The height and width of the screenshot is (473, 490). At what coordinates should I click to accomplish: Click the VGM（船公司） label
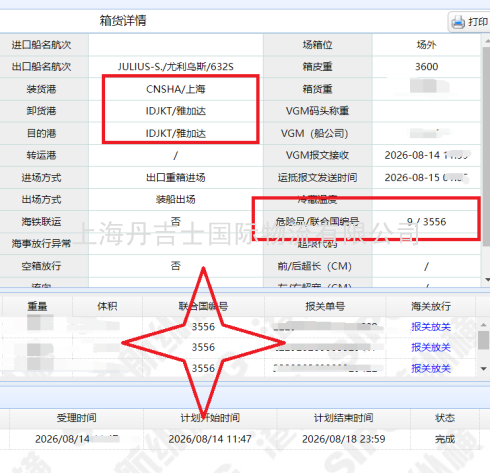315,133
